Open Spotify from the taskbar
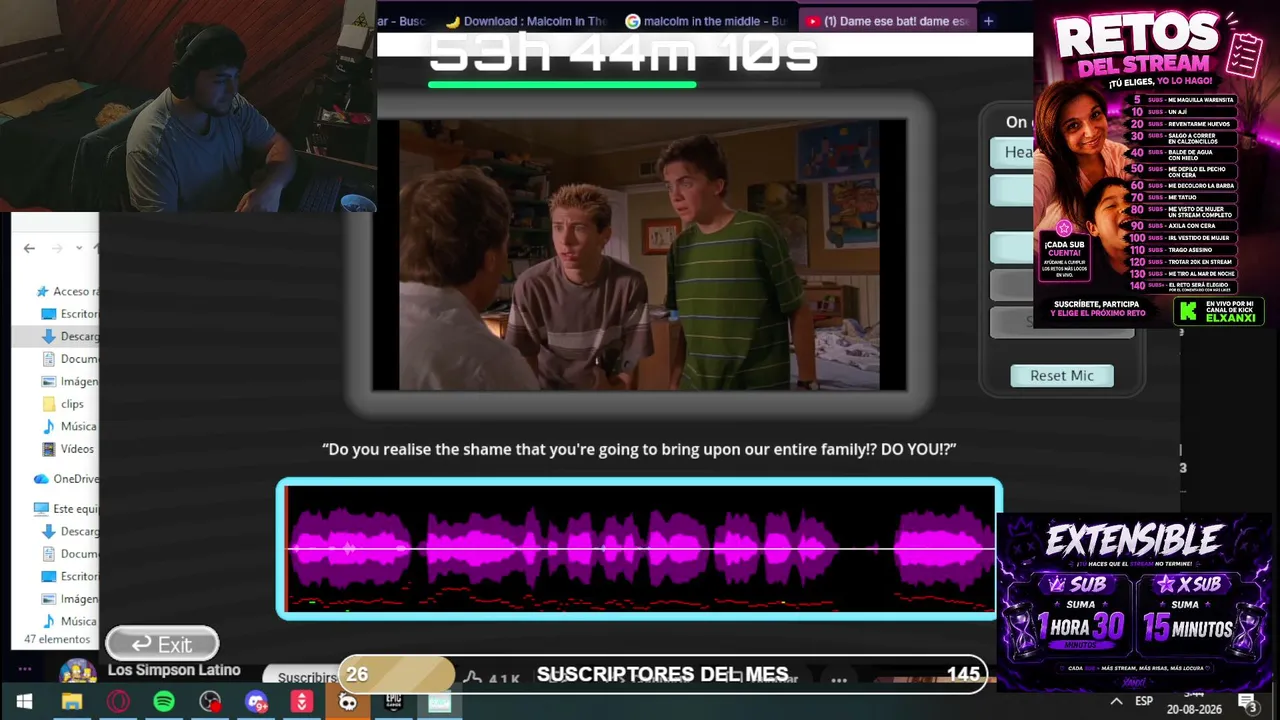Screen dimensions: 1280x720 click(x=164, y=702)
